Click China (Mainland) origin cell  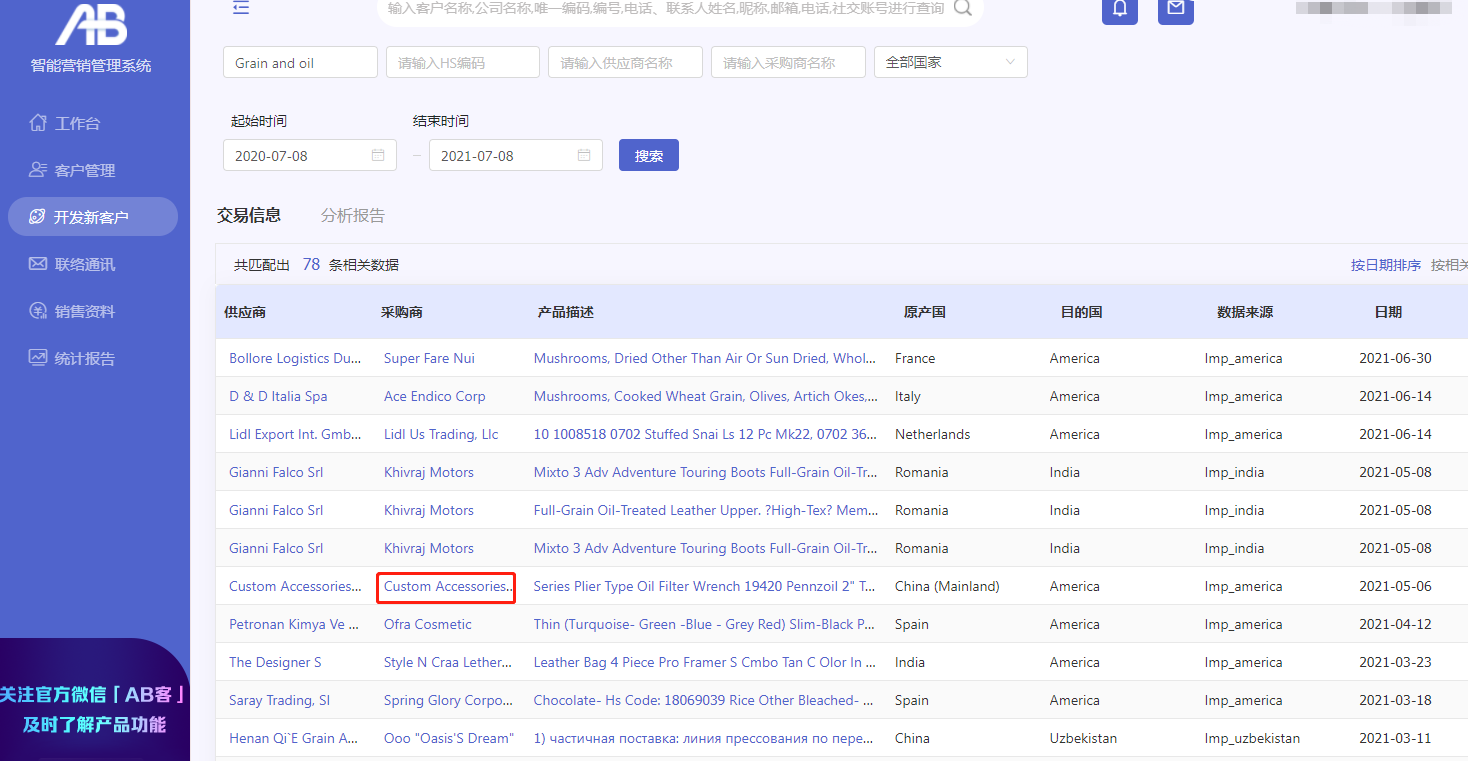[x=947, y=586]
